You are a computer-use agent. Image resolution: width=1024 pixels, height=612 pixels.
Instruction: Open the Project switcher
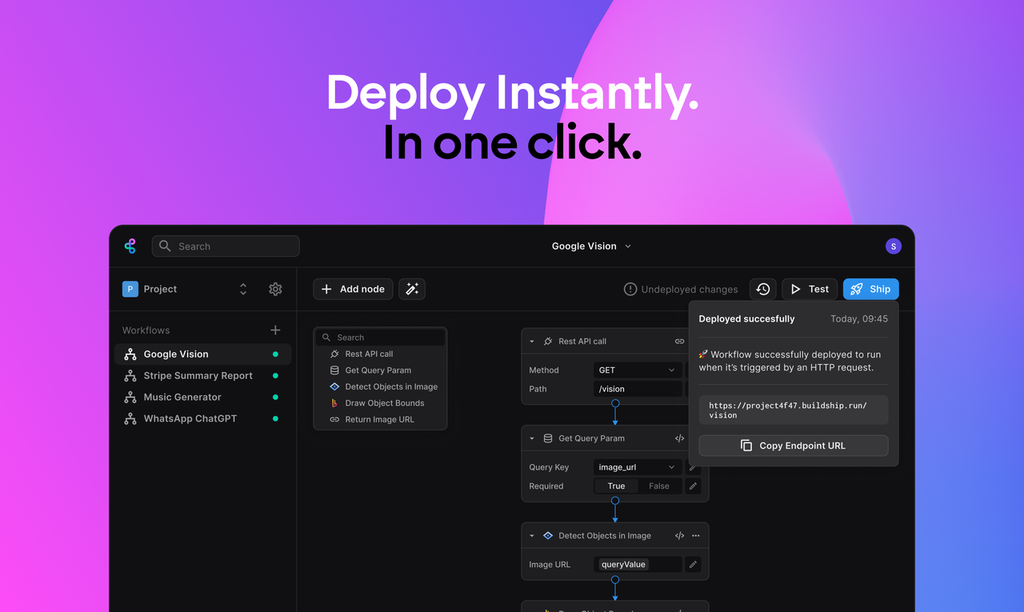(x=185, y=289)
